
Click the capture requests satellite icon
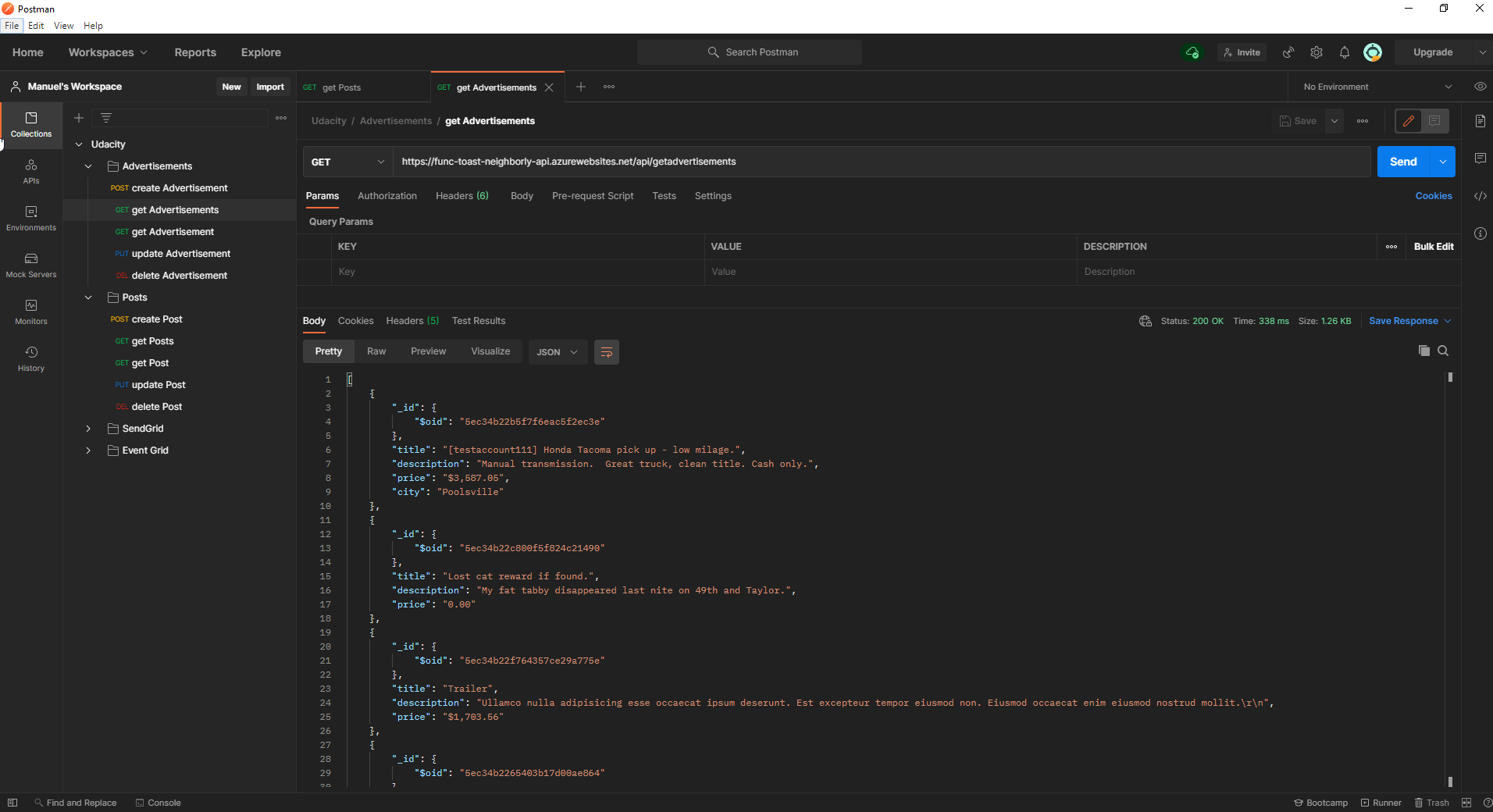click(x=1288, y=52)
